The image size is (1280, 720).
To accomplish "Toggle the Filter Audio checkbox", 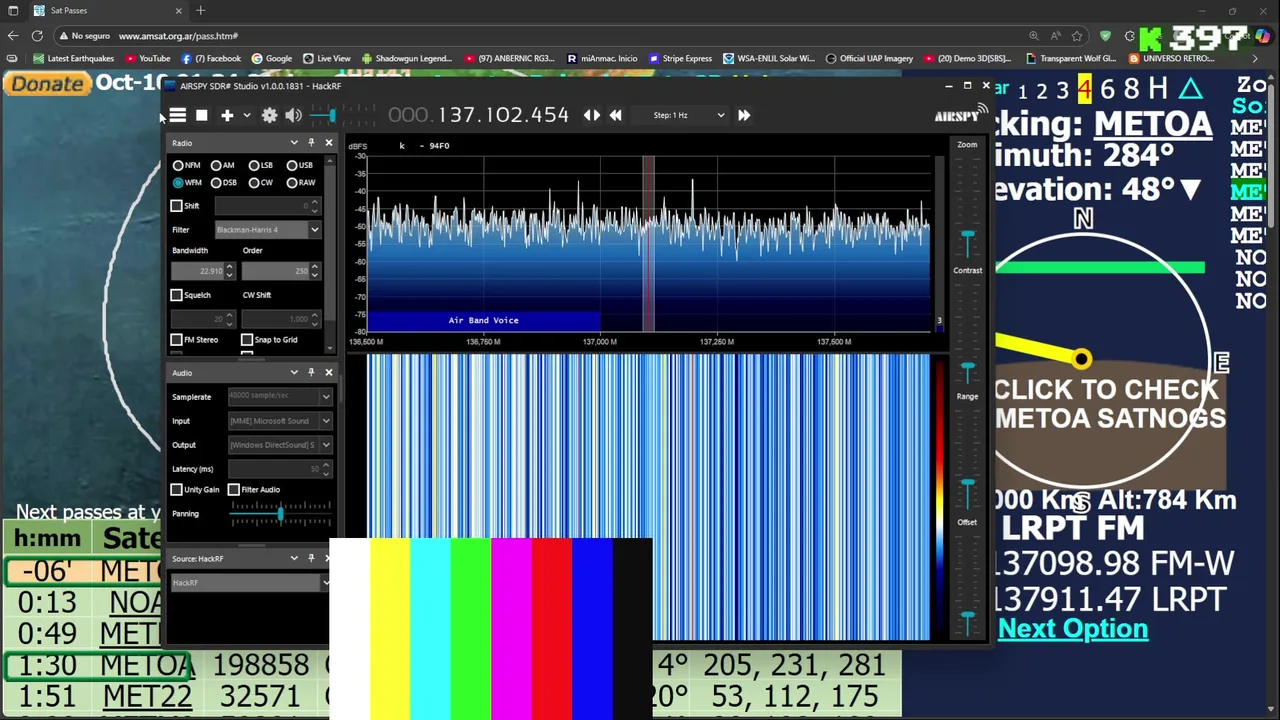I will (x=234, y=490).
